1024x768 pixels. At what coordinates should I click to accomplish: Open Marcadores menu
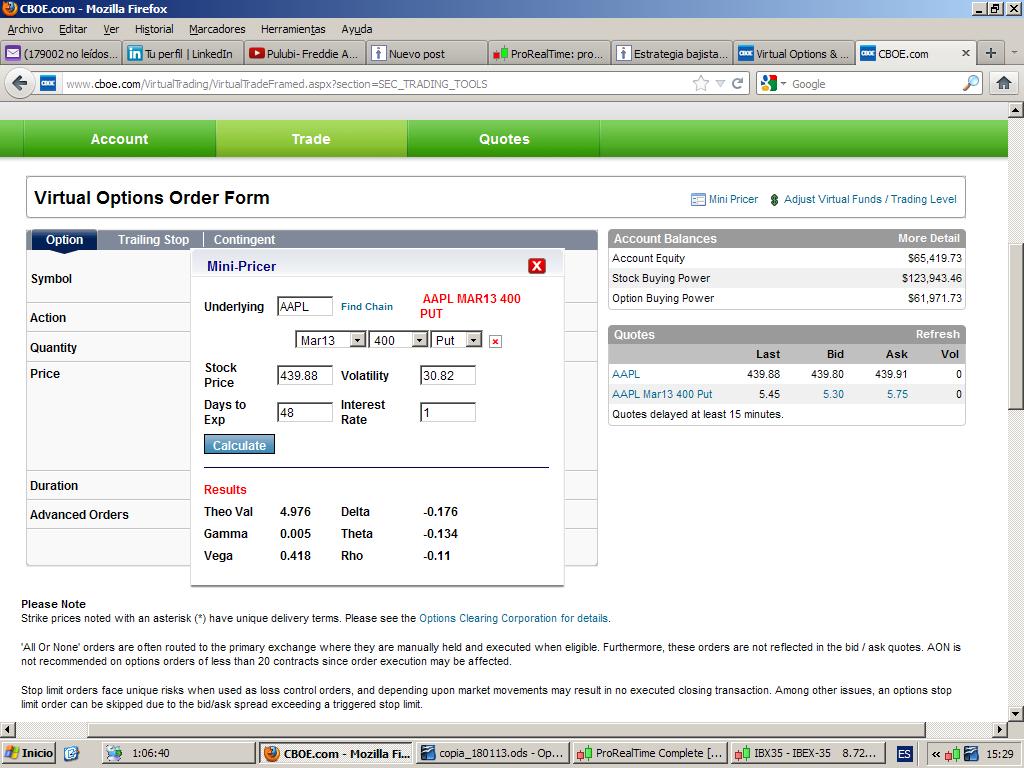click(x=217, y=29)
